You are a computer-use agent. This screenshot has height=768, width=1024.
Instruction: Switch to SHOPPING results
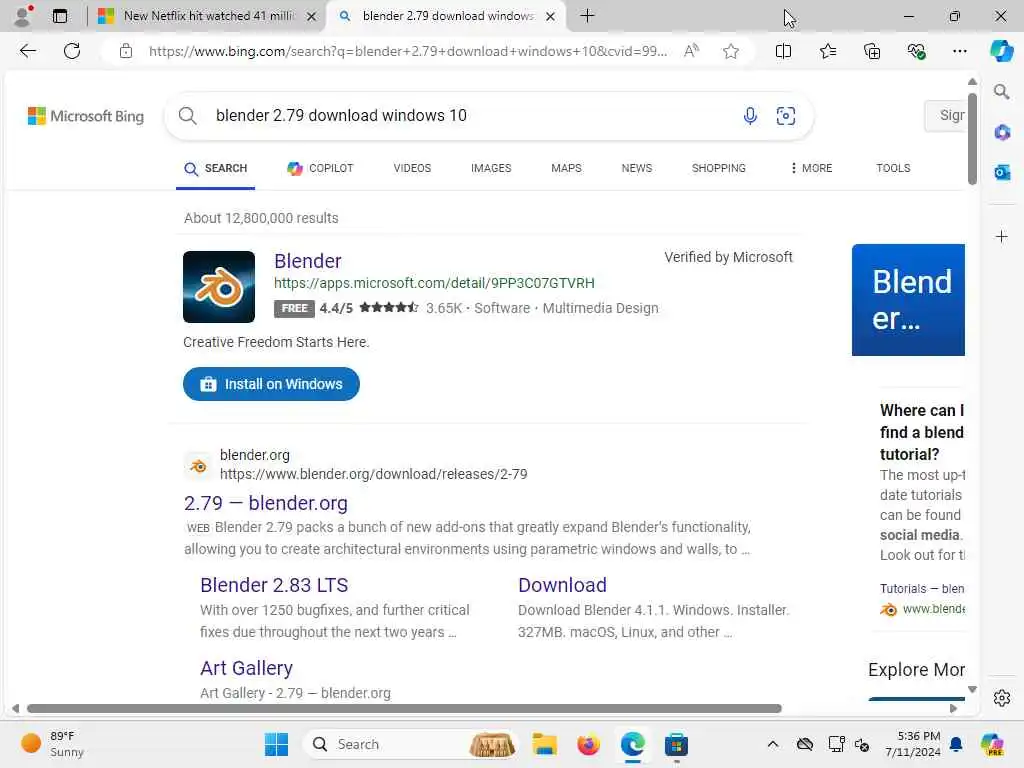click(718, 168)
